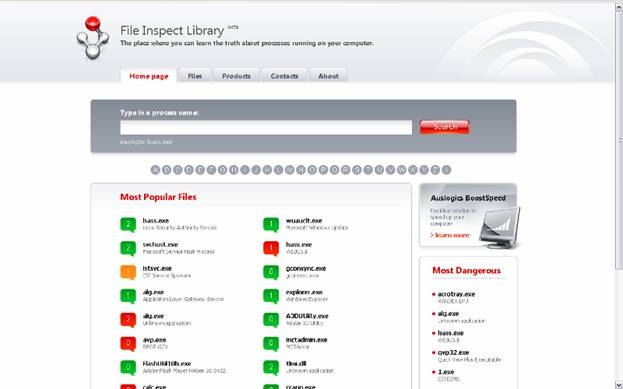Open gconsync.exe file entry
This screenshot has height=389, width=623.
tap(306, 269)
